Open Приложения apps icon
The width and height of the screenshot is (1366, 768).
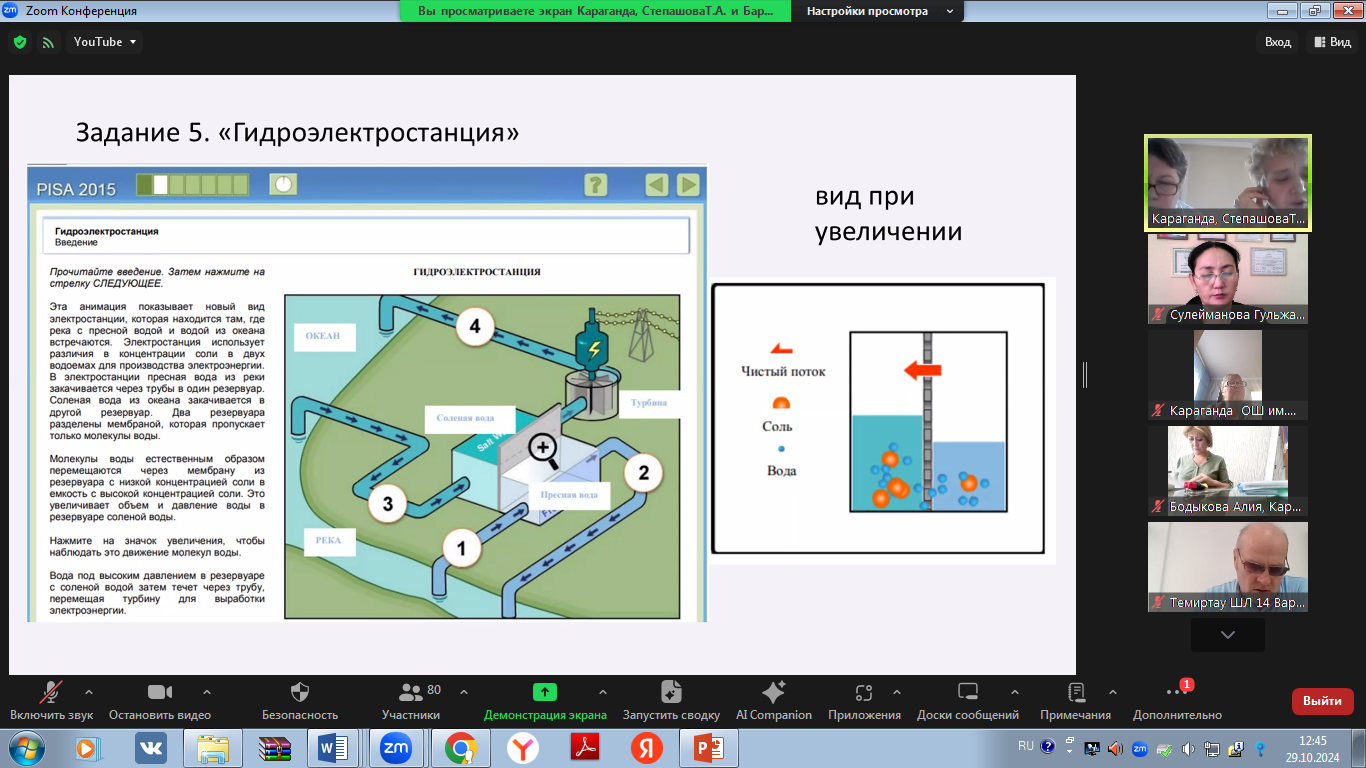point(864,693)
